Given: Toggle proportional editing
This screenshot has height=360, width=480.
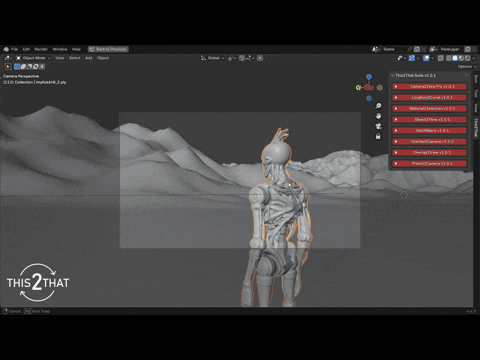Looking at the screenshot, I should pos(260,58).
